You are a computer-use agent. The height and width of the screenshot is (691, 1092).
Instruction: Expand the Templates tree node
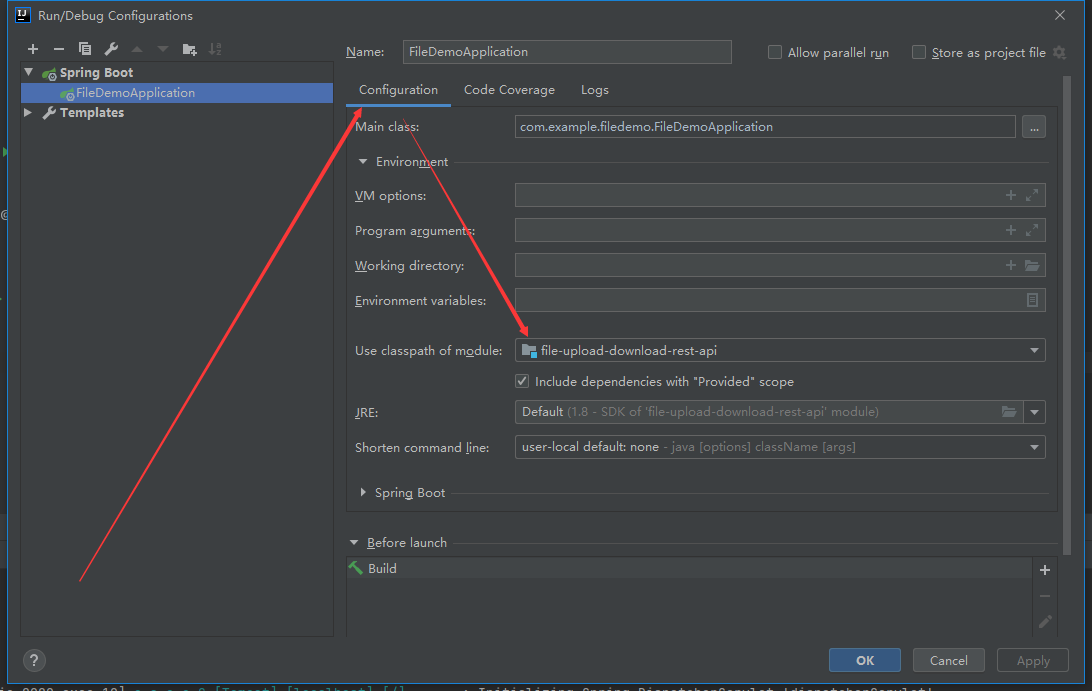coord(29,112)
